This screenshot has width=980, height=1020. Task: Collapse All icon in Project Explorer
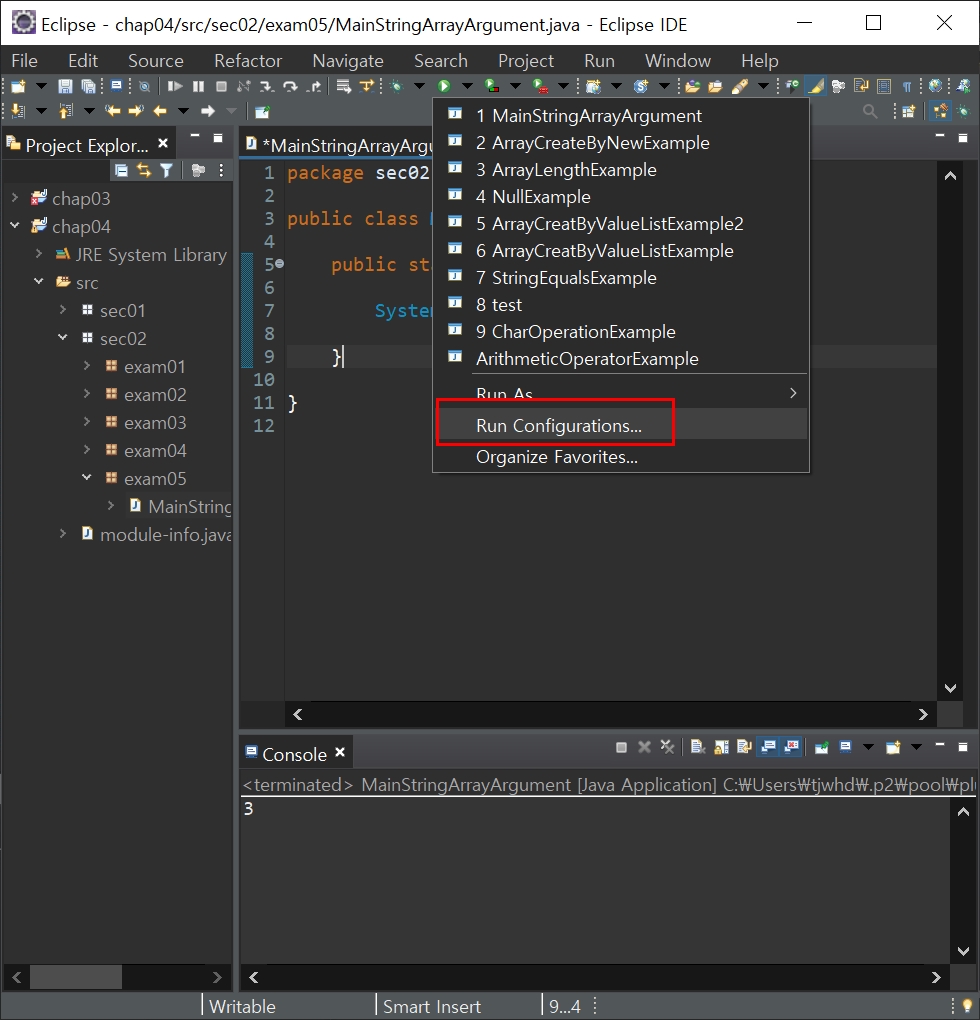click(121, 170)
